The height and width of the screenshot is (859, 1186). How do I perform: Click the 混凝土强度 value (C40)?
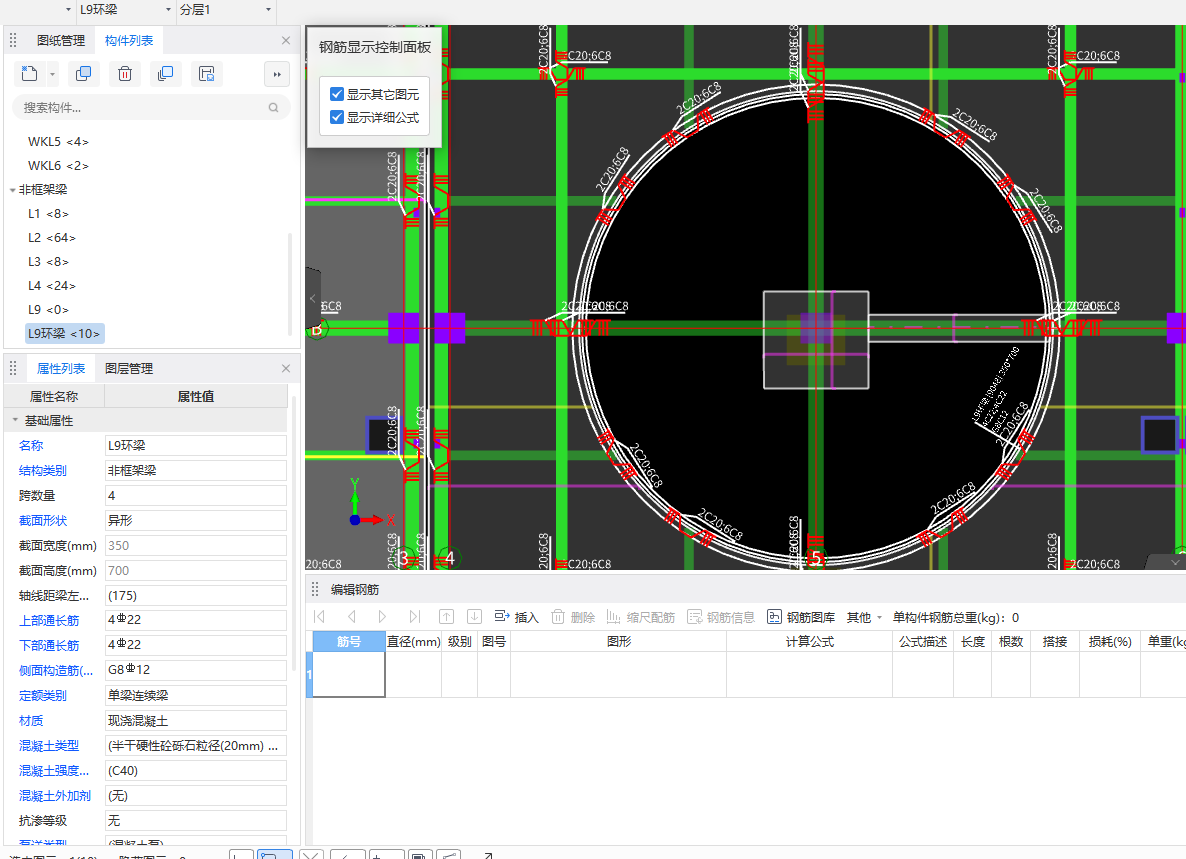click(196, 771)
